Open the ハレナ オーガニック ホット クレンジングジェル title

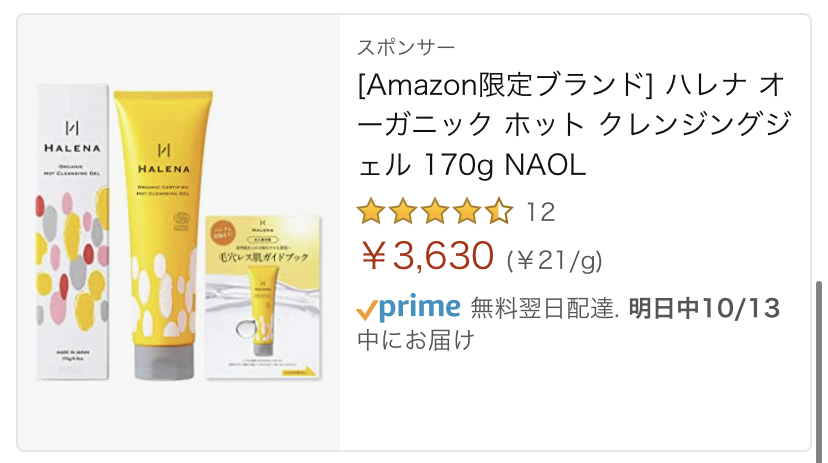pos(575,125)
